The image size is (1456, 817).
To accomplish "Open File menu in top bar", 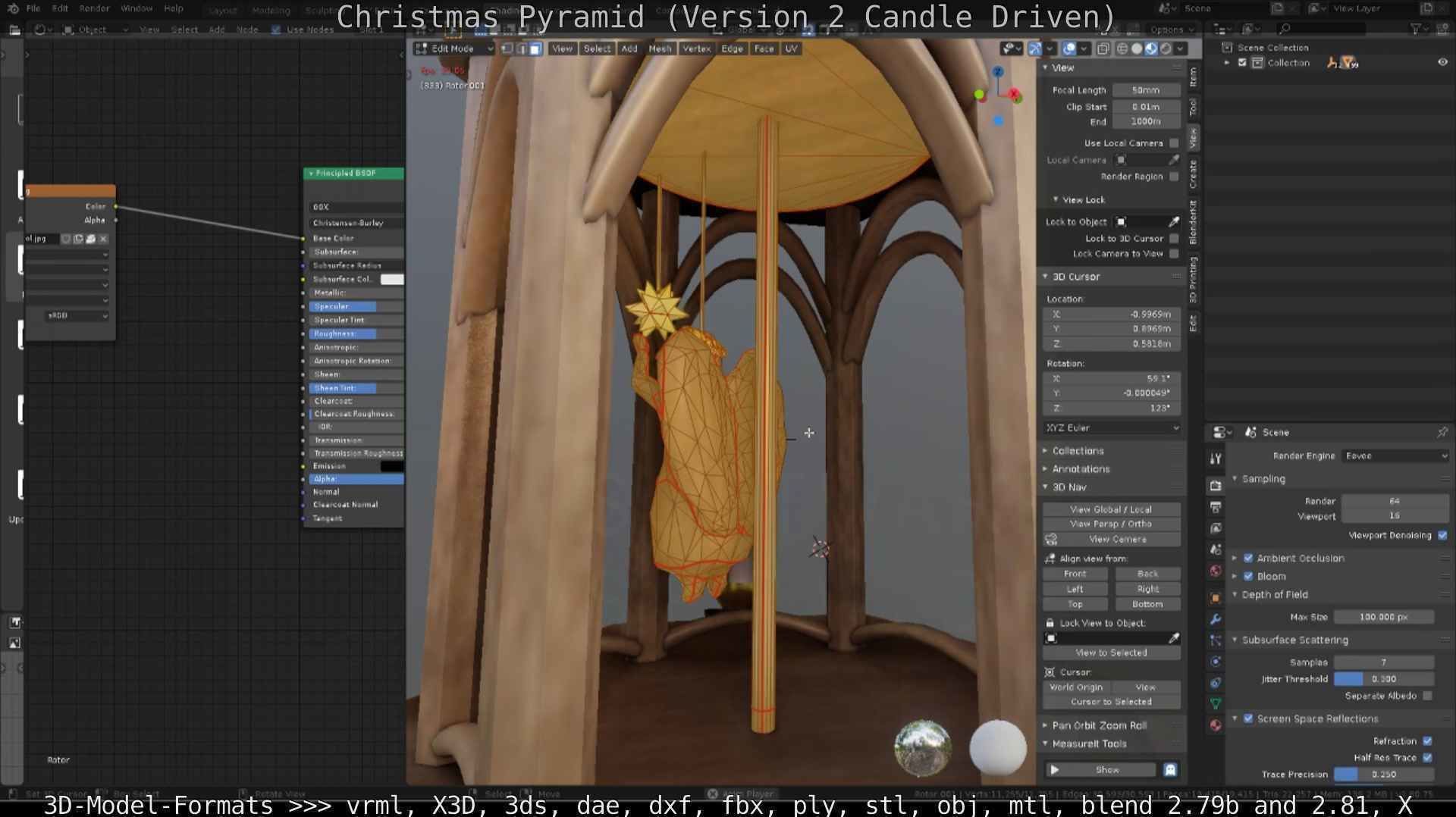I will coord(33,8).
